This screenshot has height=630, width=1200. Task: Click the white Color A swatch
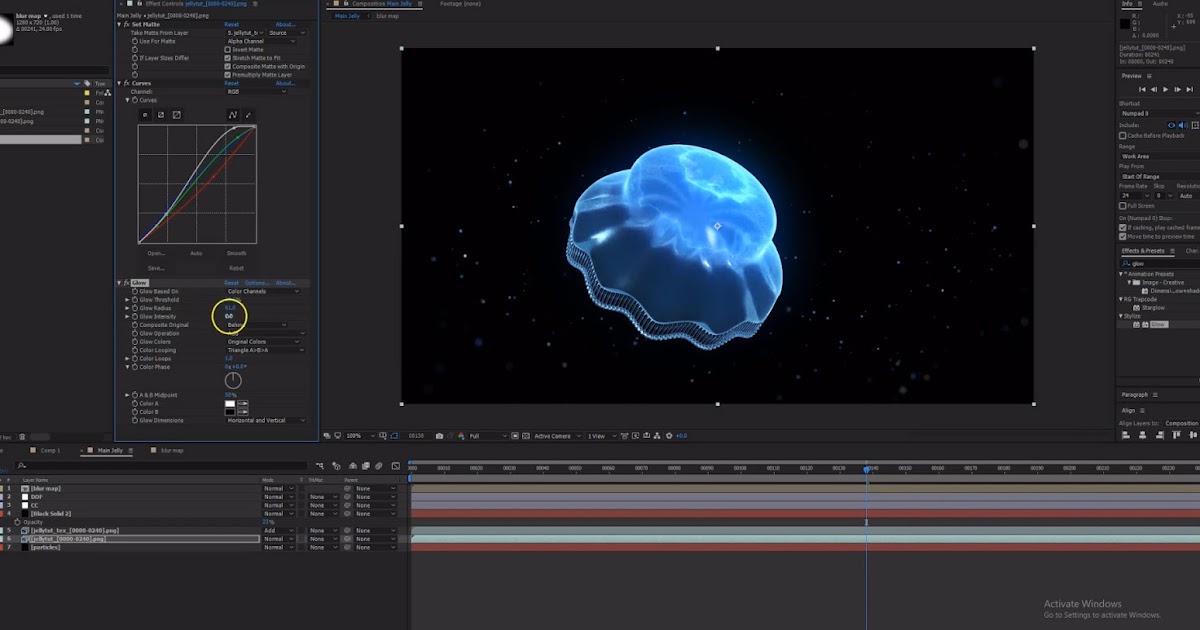click(230, 403)
